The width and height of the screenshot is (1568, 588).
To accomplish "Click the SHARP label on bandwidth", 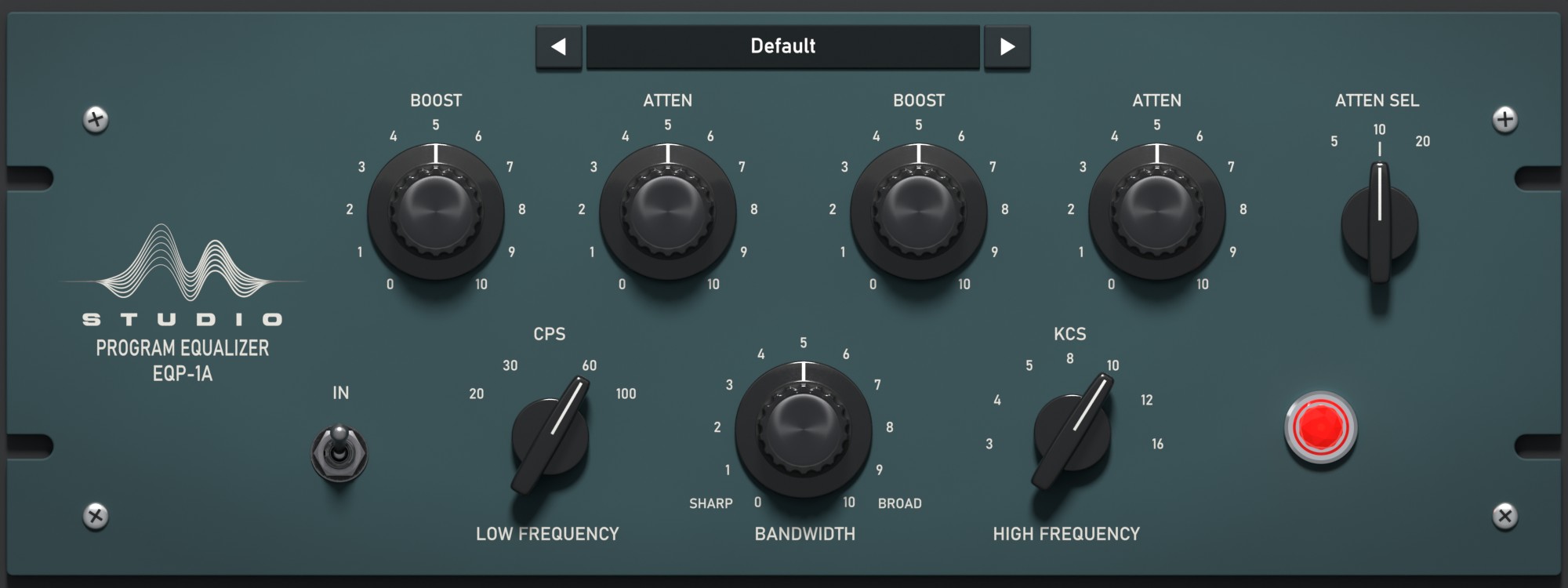I will click(x=711, y=503).
